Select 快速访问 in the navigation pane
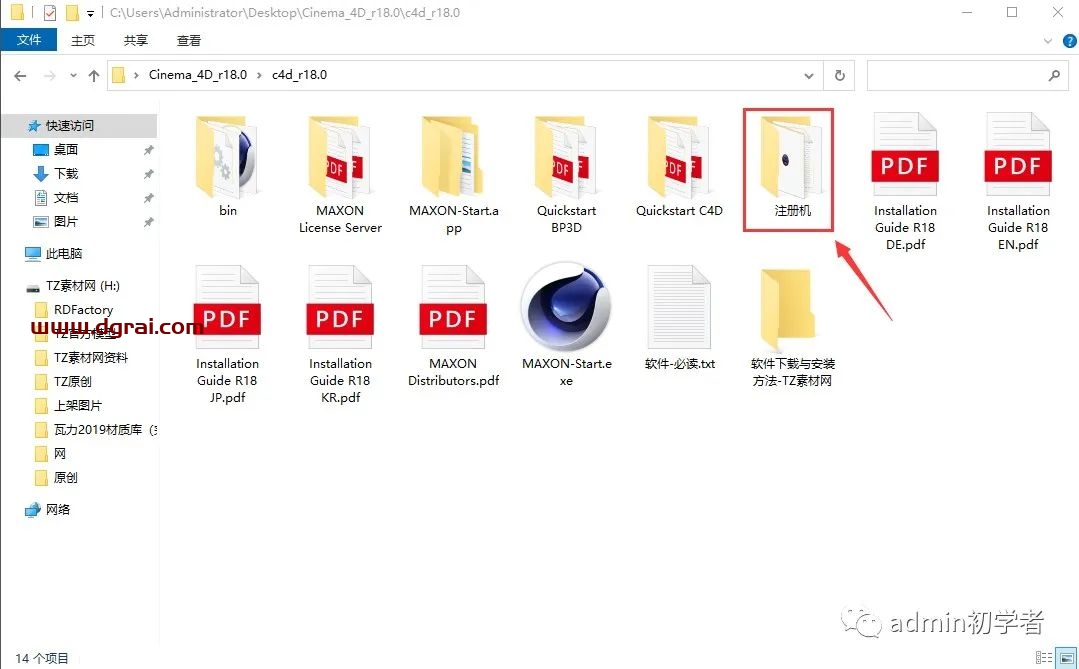This screenshot has width=1079, height=669. 80,125
